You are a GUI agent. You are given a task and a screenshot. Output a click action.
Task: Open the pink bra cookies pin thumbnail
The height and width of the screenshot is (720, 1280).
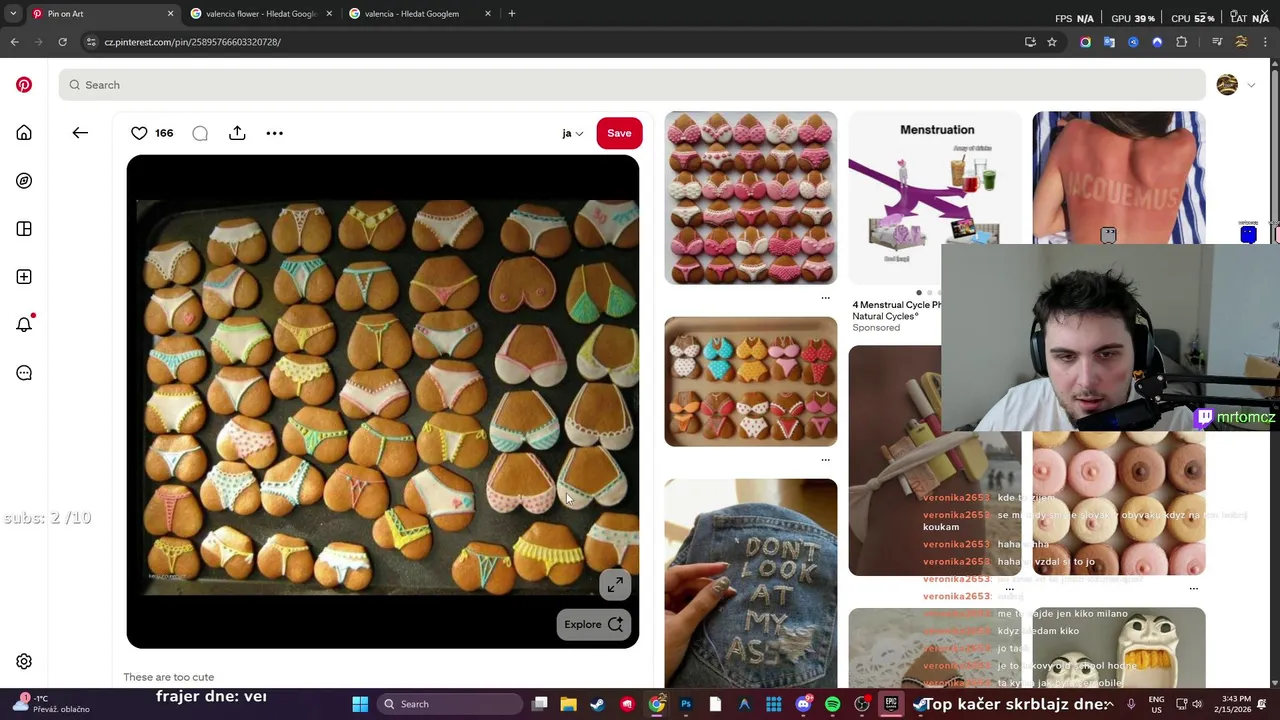751,198
